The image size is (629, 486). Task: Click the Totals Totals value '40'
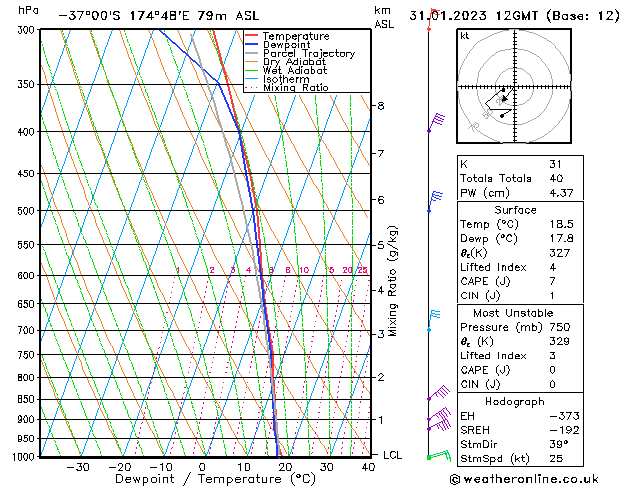tap(556, 178)
